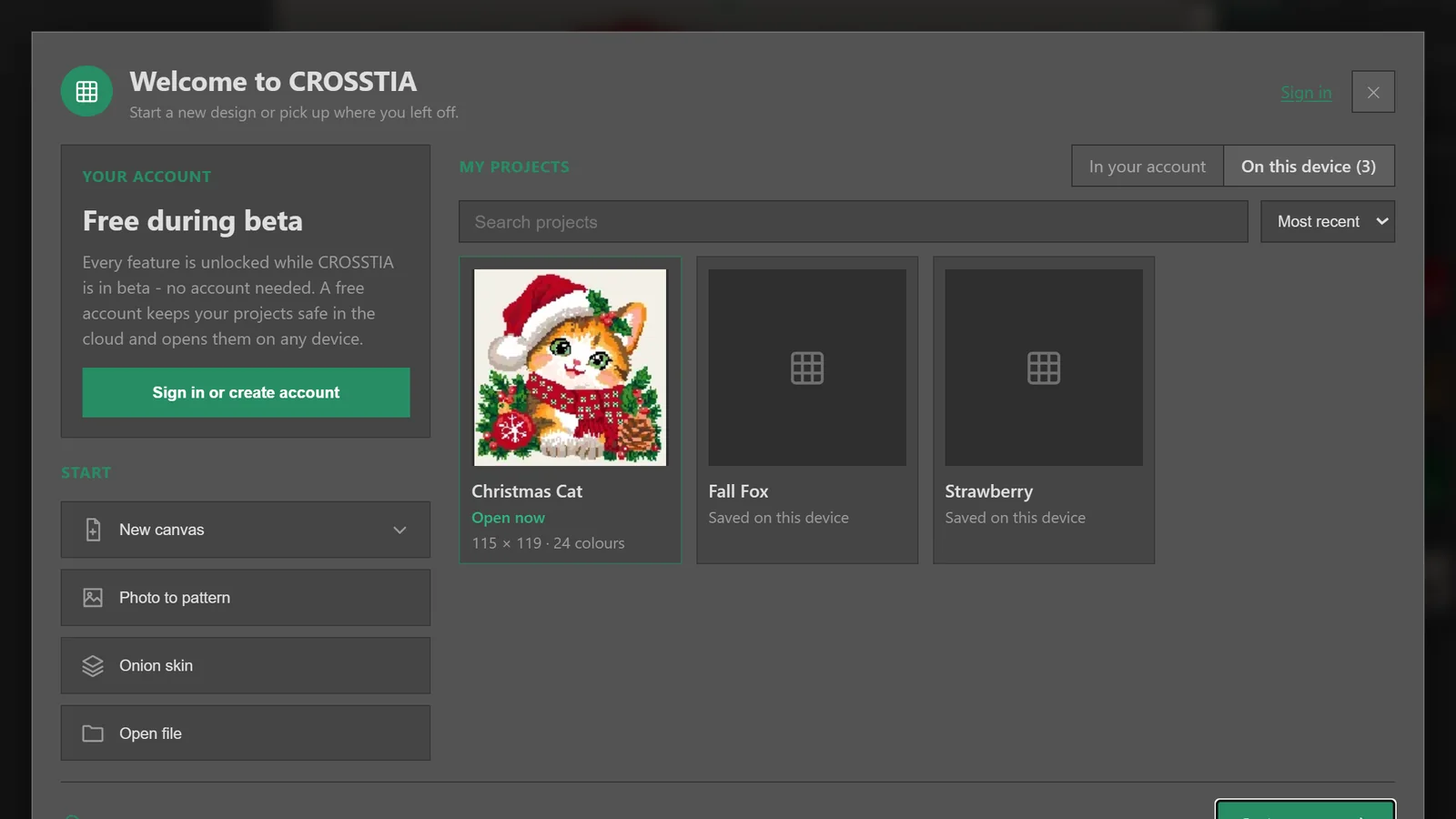Click the Strawberry project title
1456x819 pixels.
(x=989, y=491)
